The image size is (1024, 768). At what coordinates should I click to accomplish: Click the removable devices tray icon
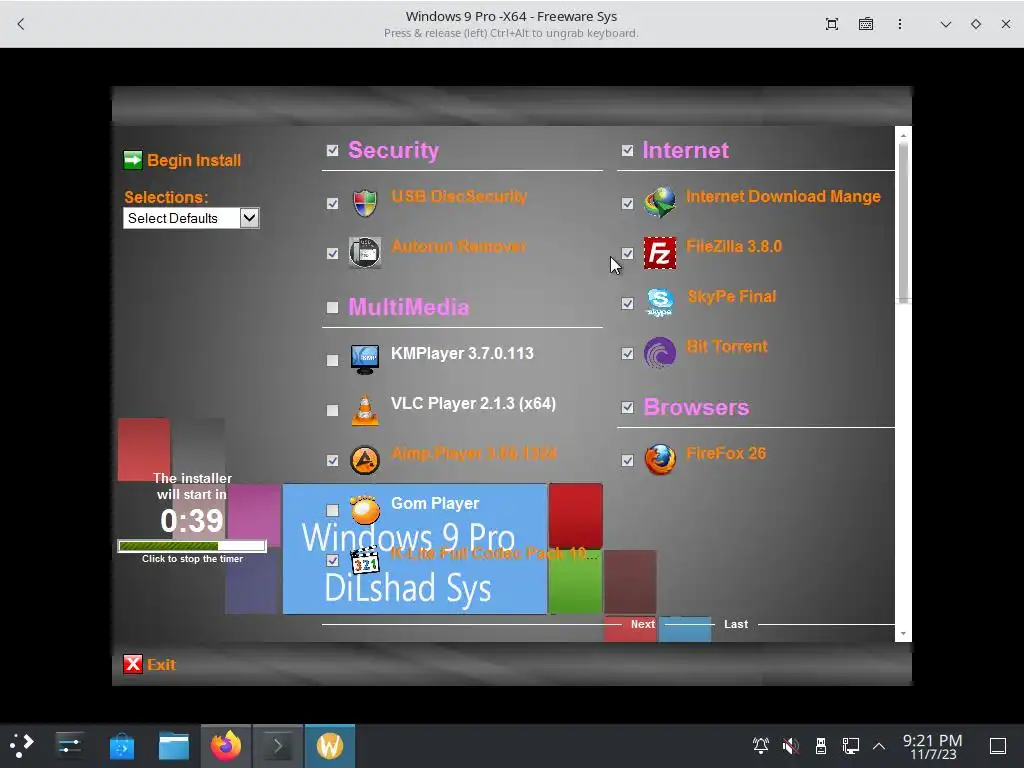[x=821, y=745]
